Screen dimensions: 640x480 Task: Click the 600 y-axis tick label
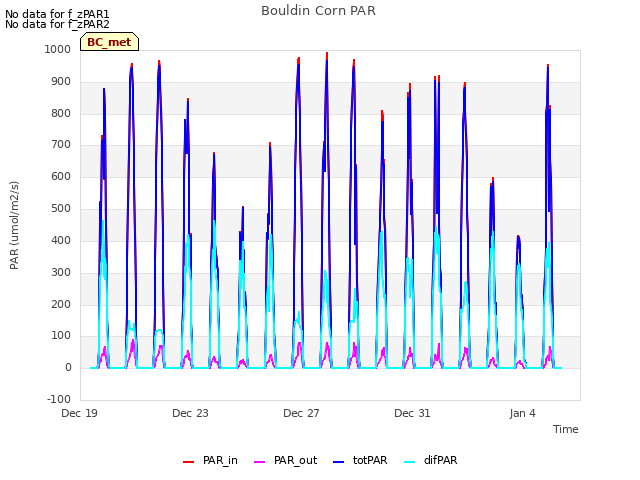61,176
